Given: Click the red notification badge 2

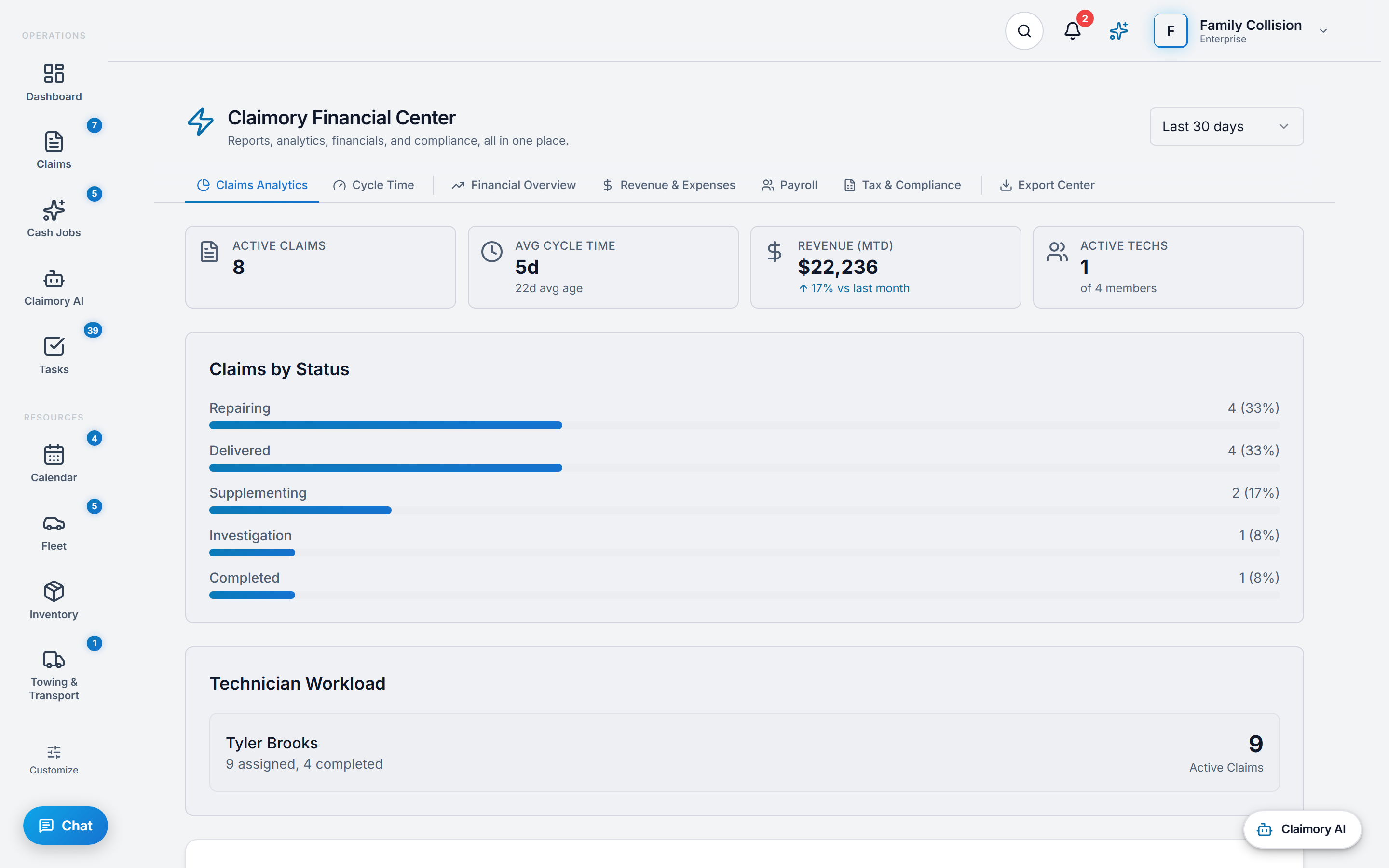Looking at the screenshot, I should pyautogui.click(x=1085, y=19).
